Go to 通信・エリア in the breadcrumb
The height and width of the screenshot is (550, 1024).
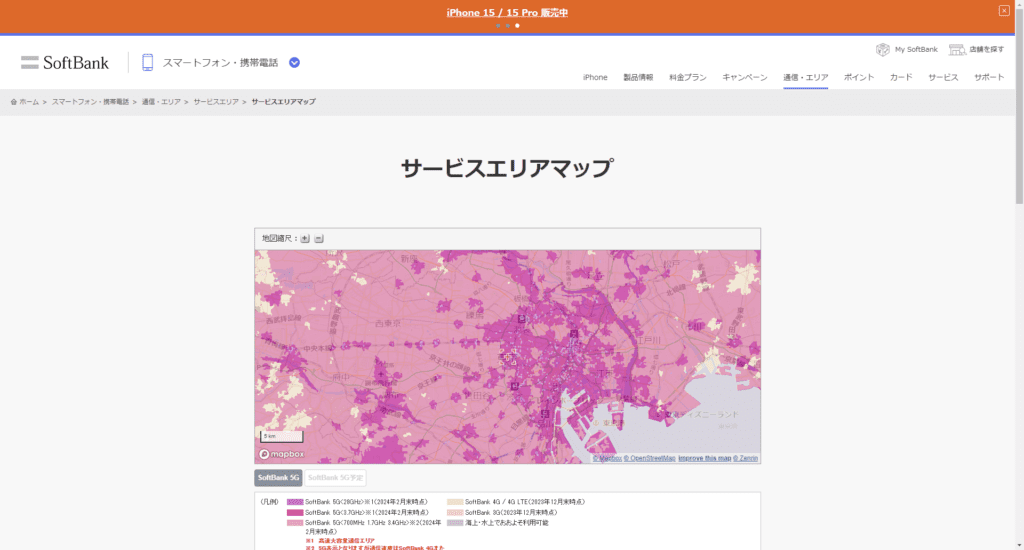[161, 102]
